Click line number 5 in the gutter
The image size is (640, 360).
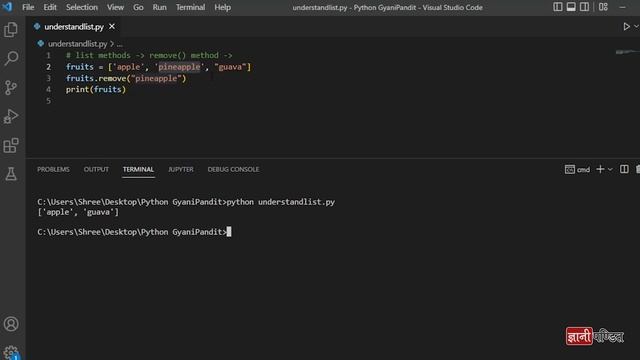[49, 101]
